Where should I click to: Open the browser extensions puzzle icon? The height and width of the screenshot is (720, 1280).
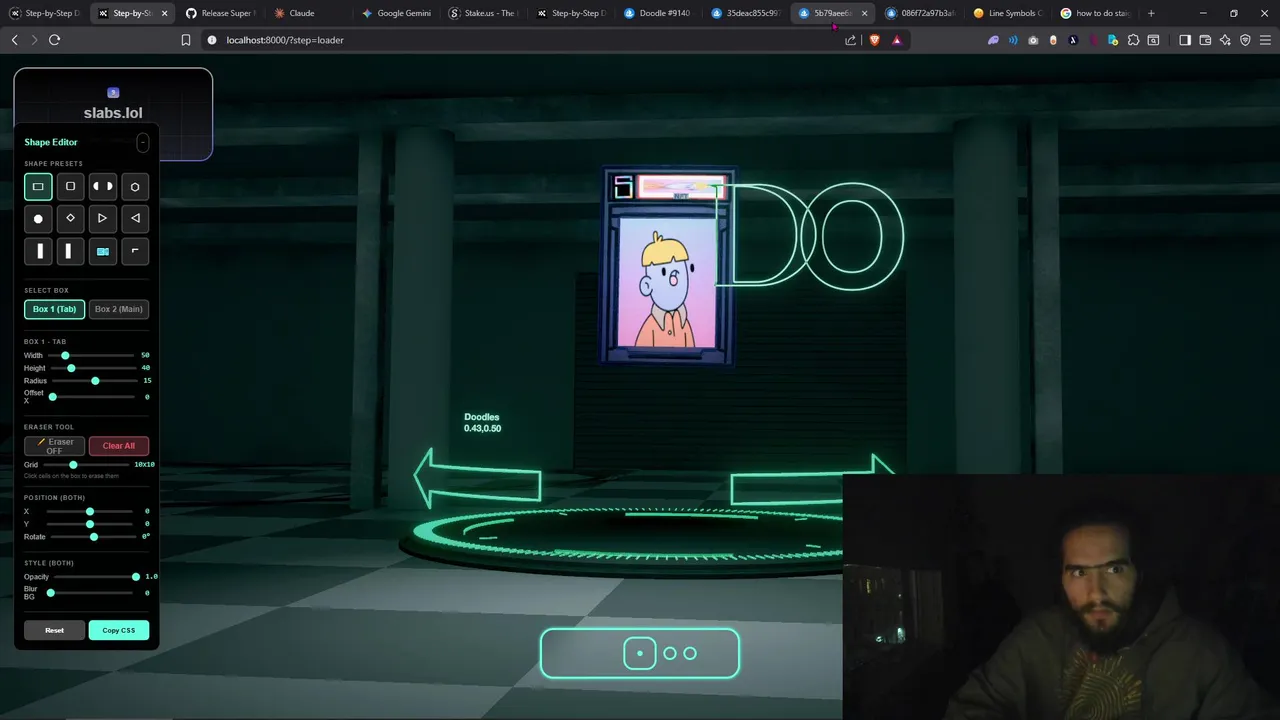1133,40
